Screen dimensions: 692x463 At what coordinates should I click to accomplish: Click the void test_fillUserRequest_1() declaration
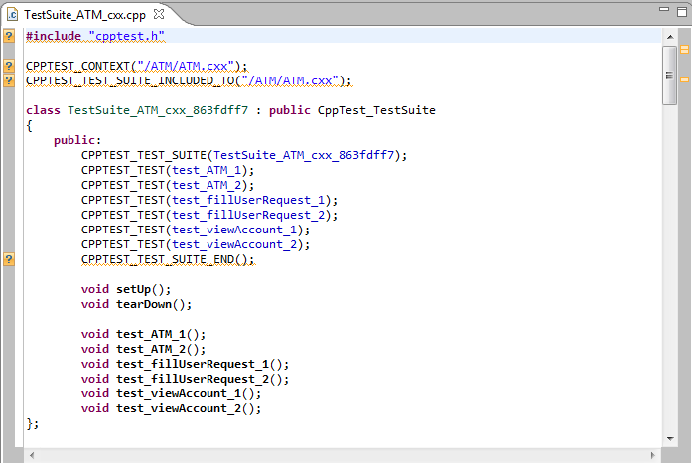(185, 365)
